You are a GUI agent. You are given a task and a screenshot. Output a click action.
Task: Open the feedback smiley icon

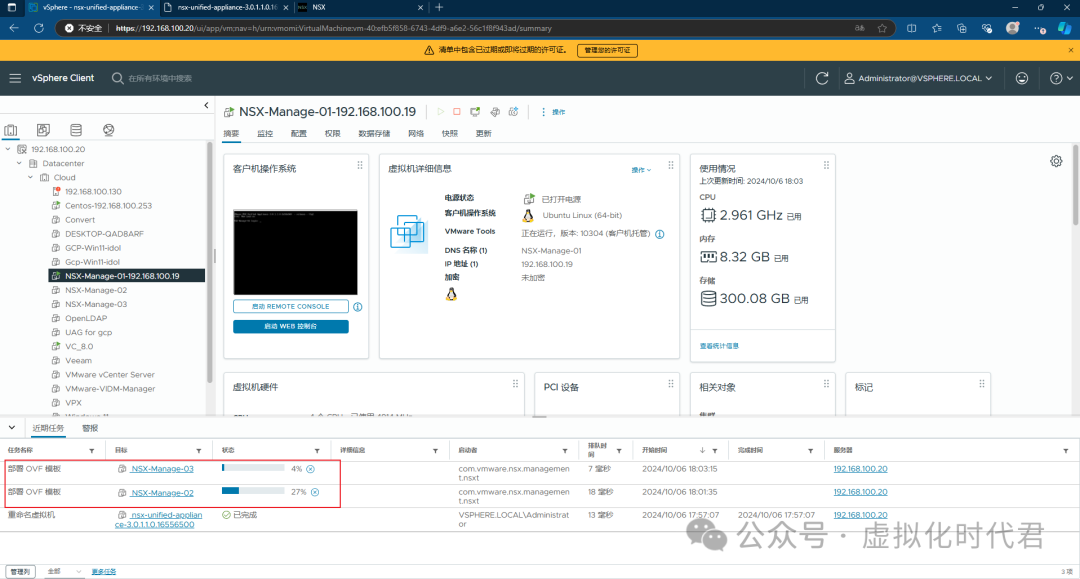(x=1021, y=78)
